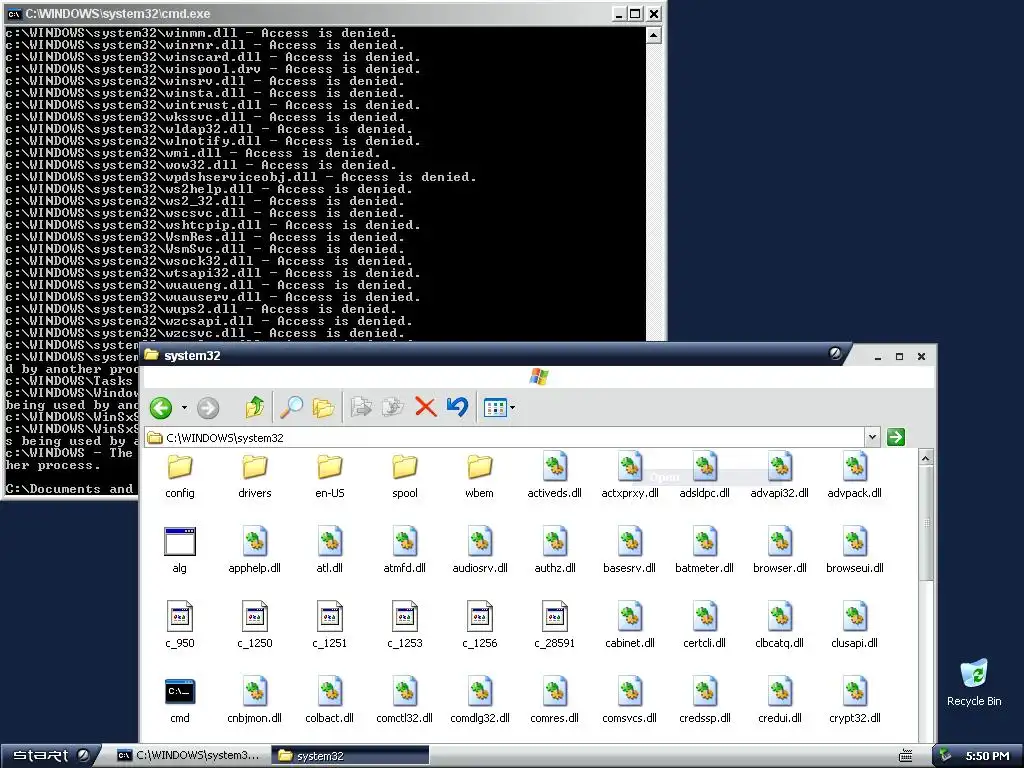Click the cmd.exe title bar system icon
This screenshot has height=768, width=1024.
click(x=14, y=14)
